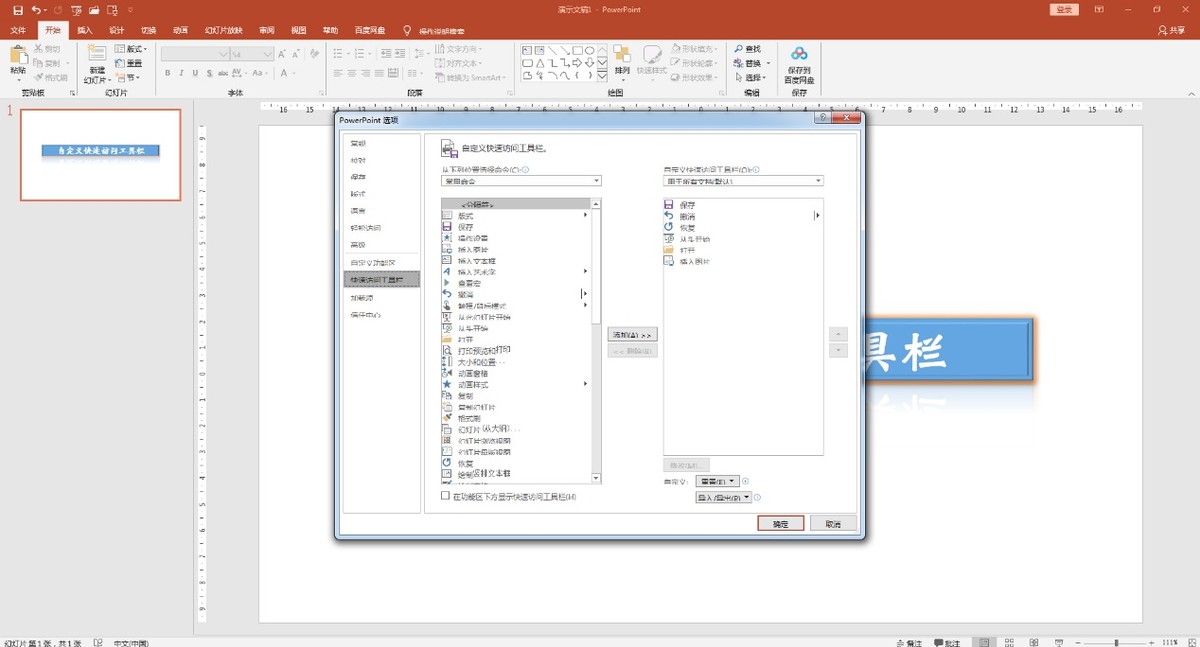Select 幻灯片浏览视图 in the command list
Viewport: 1200px width, 647px height.
point(516,440)
